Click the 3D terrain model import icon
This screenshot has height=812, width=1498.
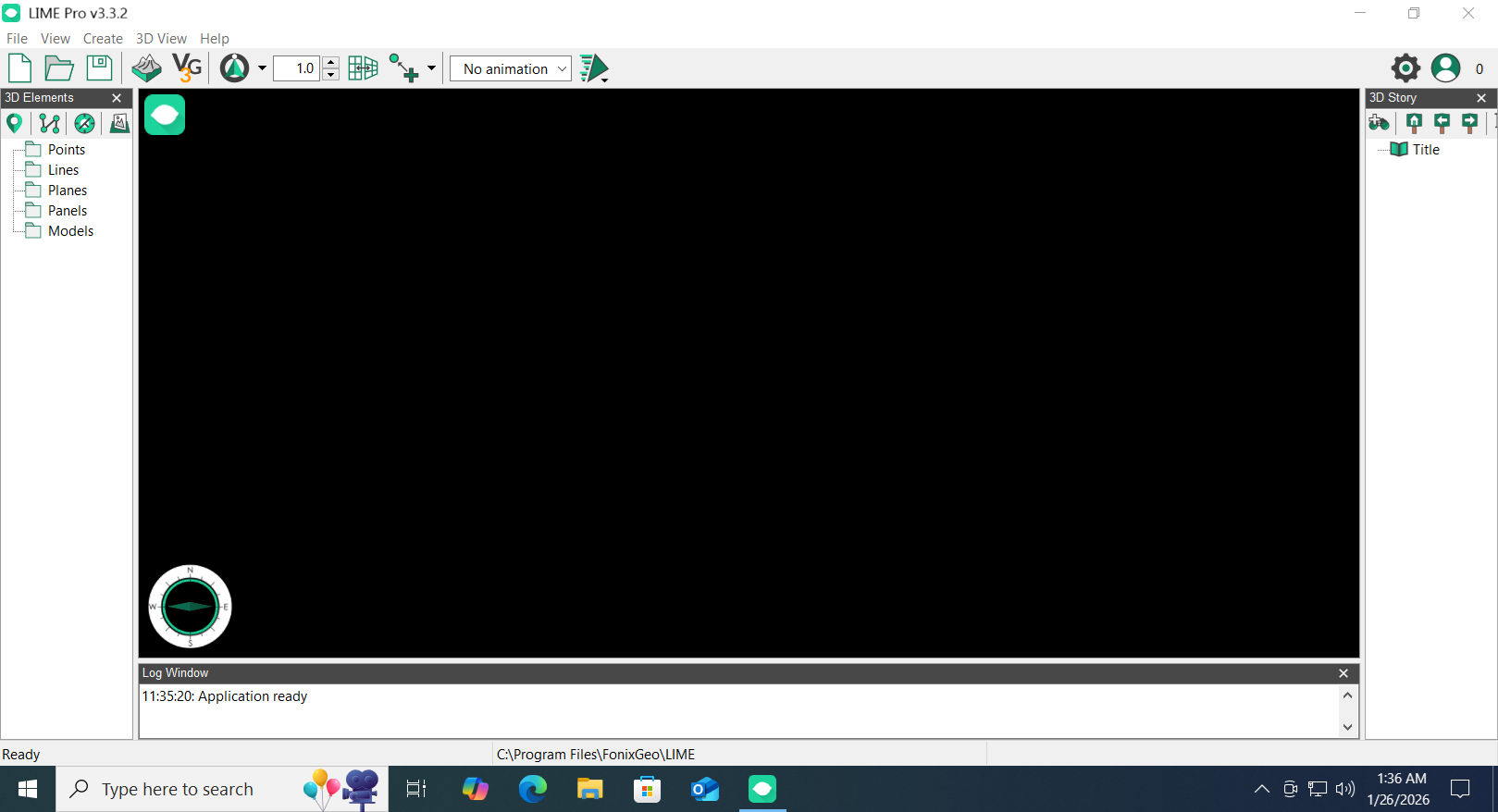tap(146, 68)
